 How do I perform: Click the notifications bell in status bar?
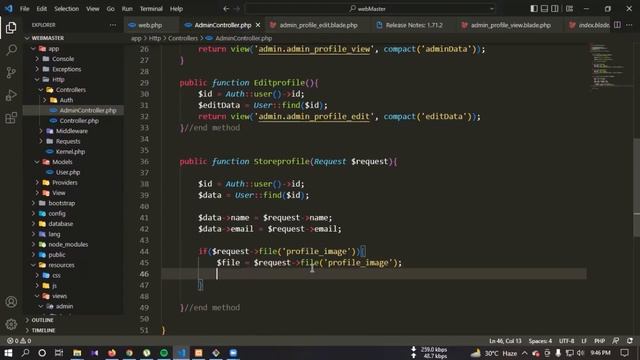(x=630, y=341)
